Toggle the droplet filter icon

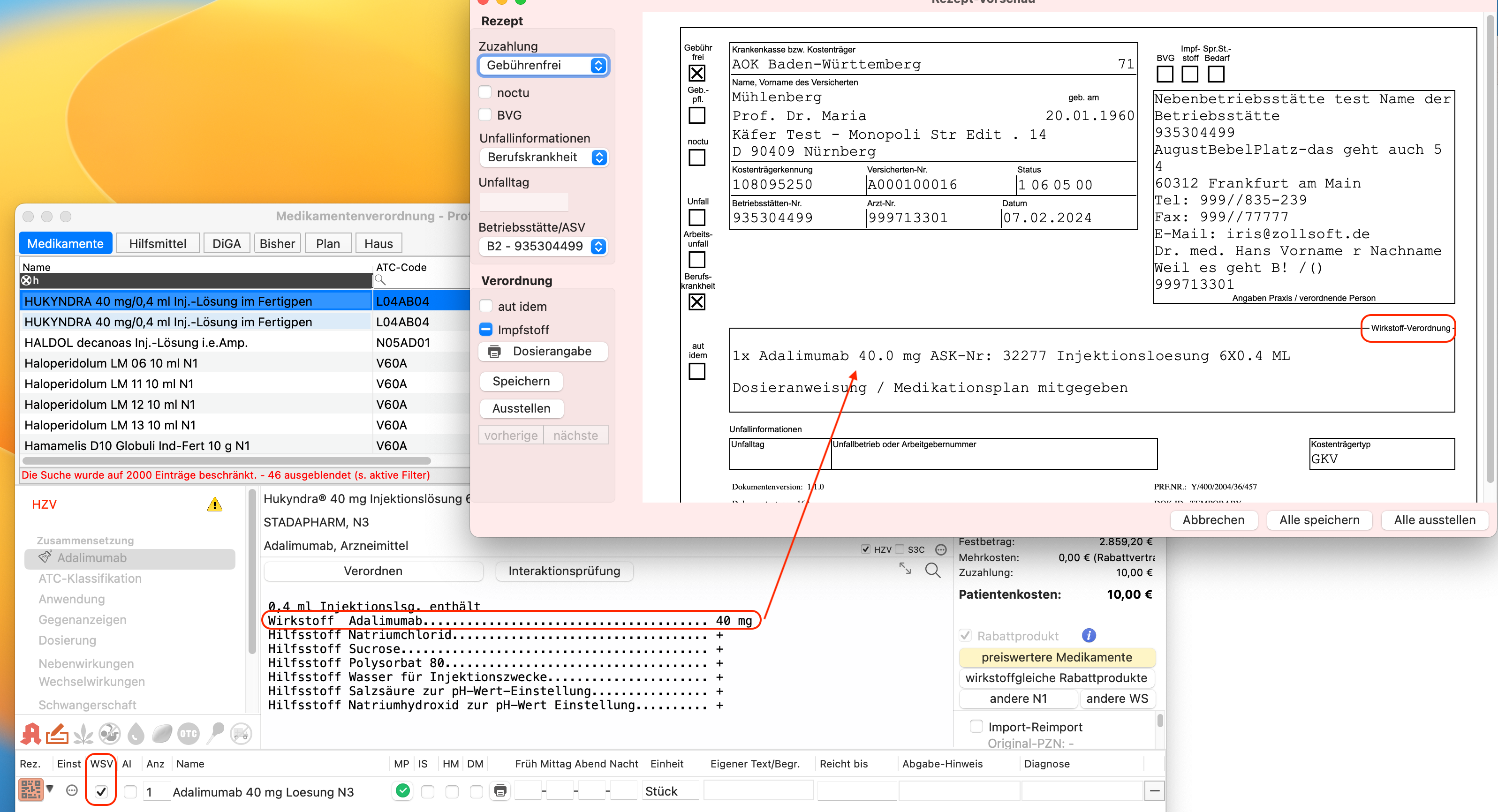tap(136, 734)
